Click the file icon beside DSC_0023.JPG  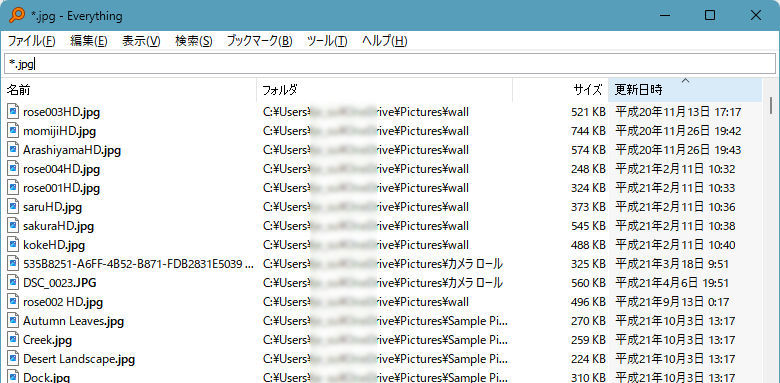[12, 283]
